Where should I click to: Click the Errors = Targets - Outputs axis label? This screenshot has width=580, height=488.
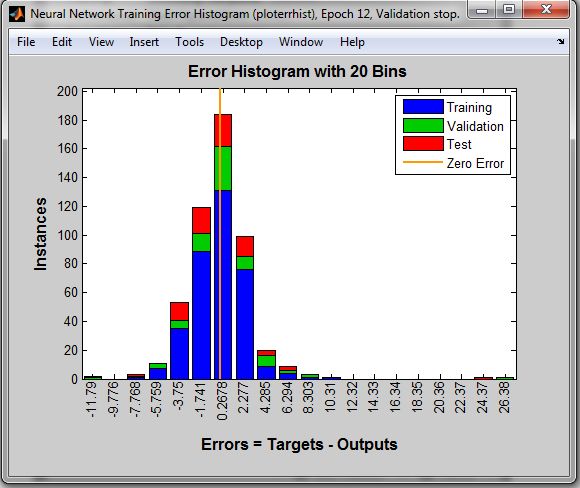pyautogui.click(x=299, y=444)
